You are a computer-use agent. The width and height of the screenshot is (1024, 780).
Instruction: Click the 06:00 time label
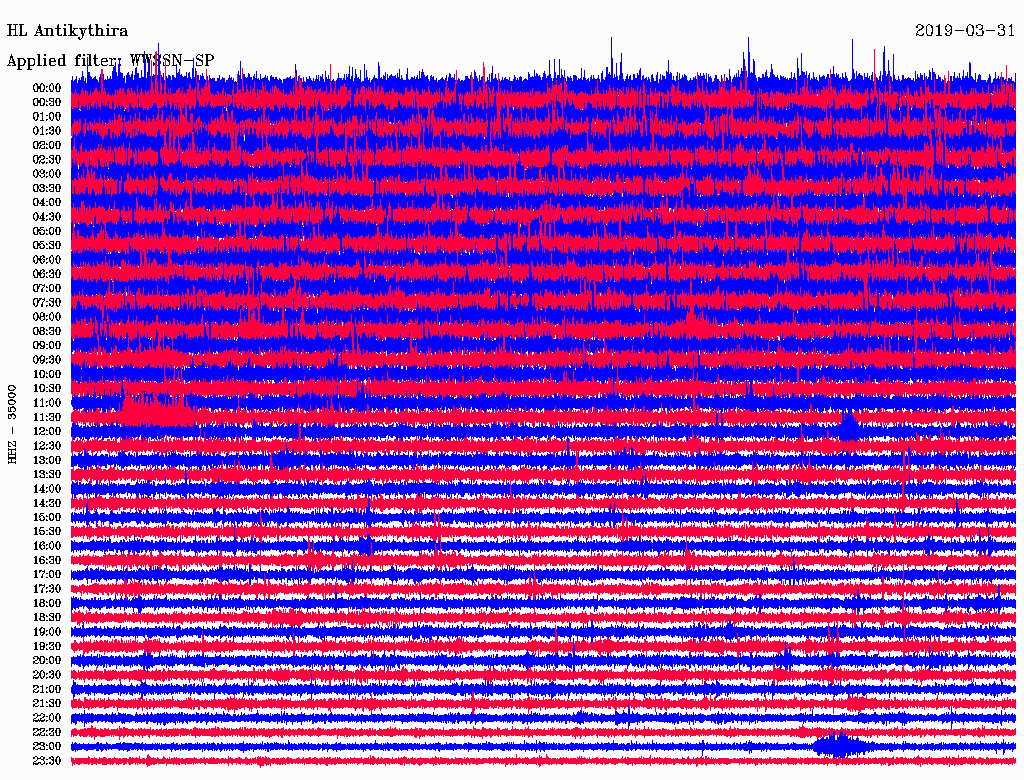click(x=47, y=259)
